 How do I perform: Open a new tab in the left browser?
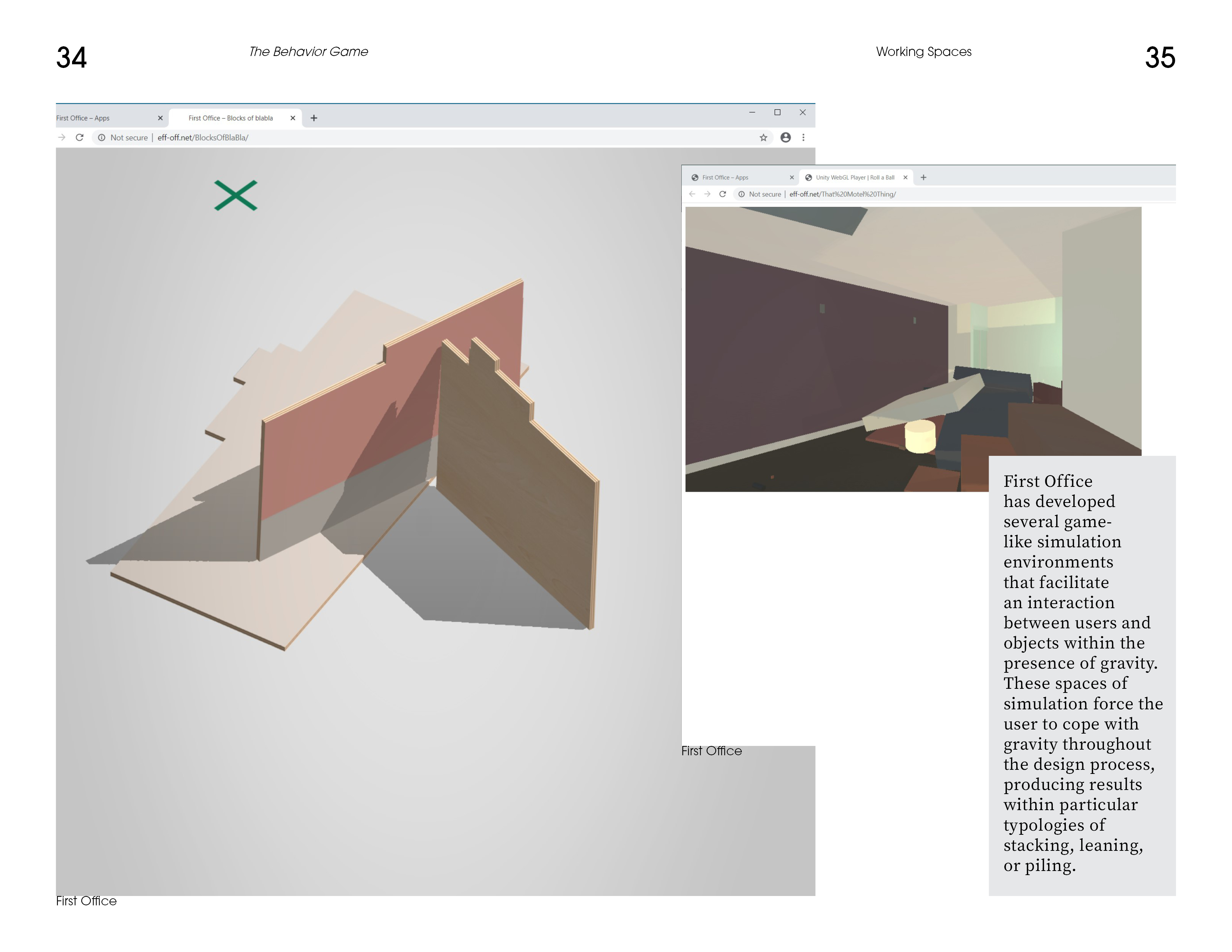pyautogui.click(x=314, y=118)
